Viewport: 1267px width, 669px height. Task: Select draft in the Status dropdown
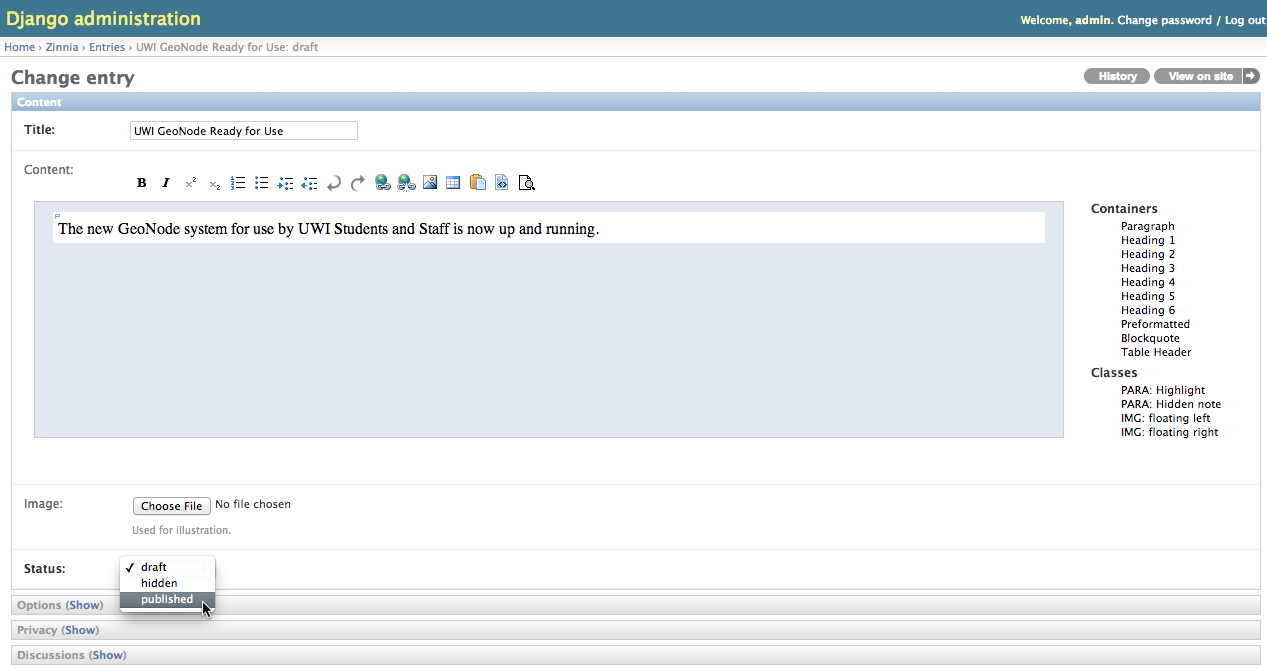tap(167, 567)
